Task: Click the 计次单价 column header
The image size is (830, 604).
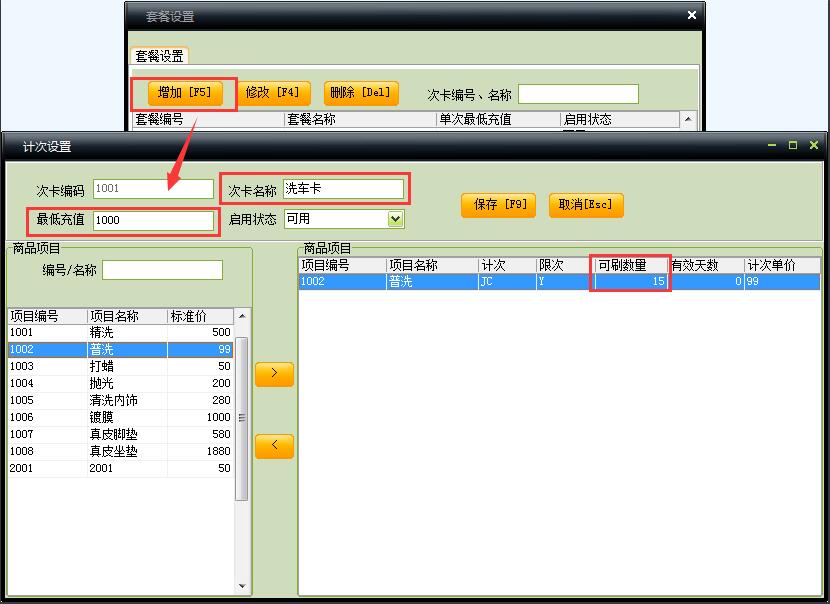Action: coord(782,265)
